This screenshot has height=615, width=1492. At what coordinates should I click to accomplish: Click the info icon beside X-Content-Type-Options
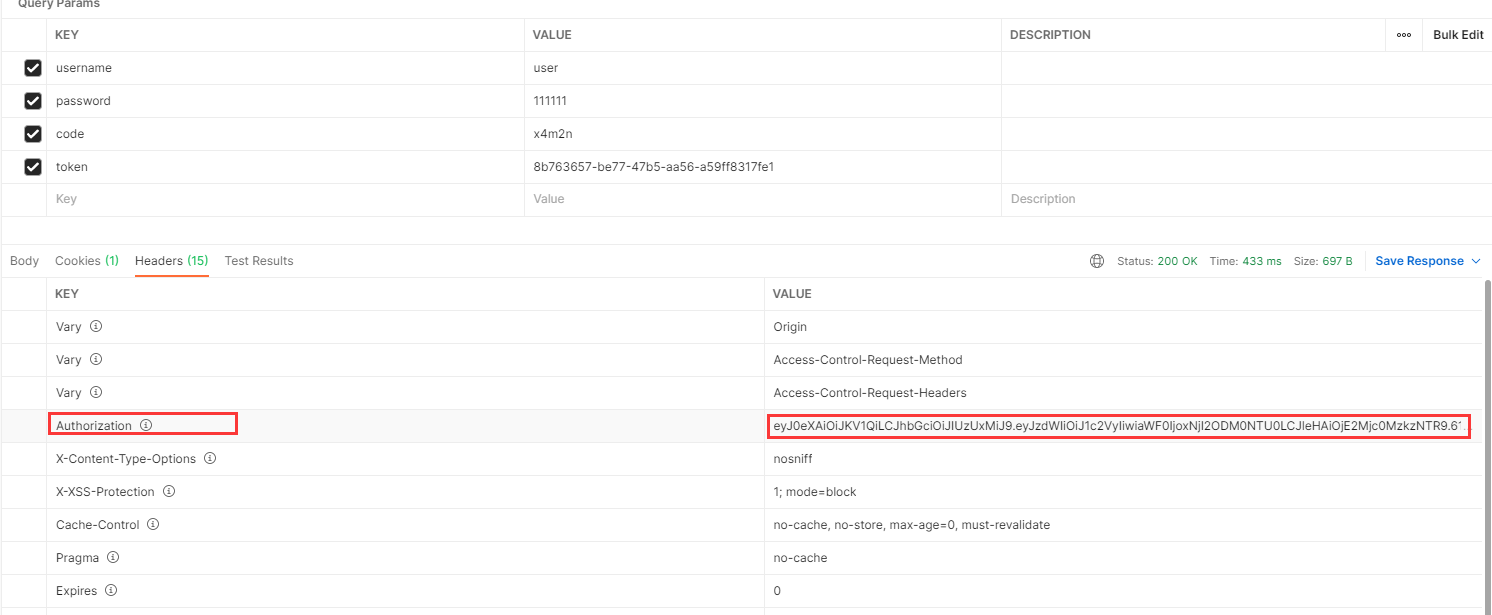click(x=210, y=458)
